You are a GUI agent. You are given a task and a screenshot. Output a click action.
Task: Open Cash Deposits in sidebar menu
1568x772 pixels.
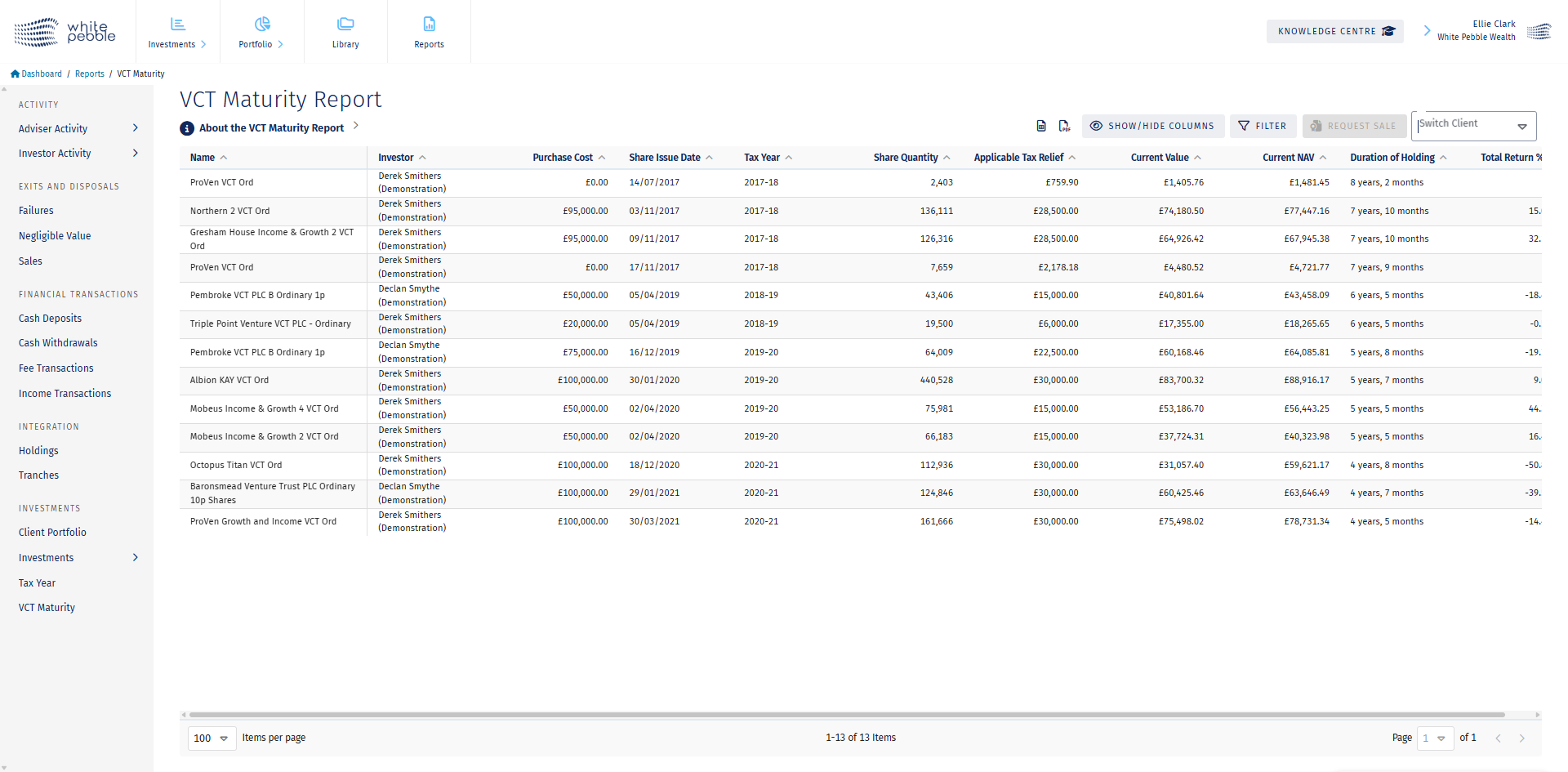coord(50,319)
